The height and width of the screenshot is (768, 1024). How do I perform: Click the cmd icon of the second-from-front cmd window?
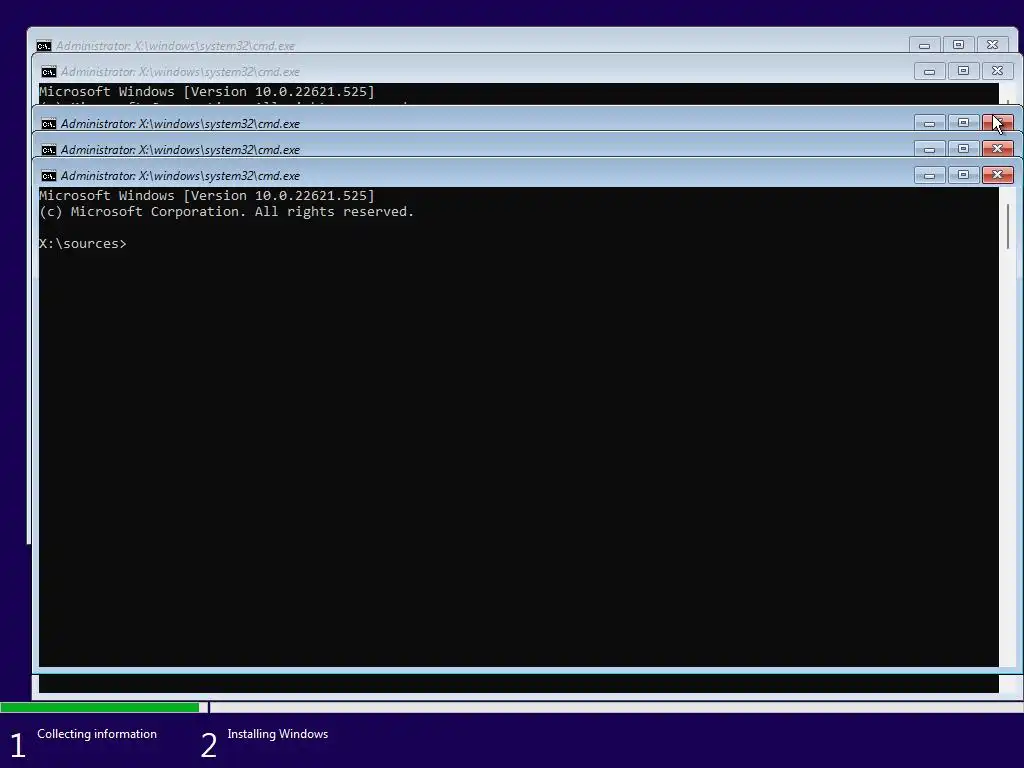[48, 150]
